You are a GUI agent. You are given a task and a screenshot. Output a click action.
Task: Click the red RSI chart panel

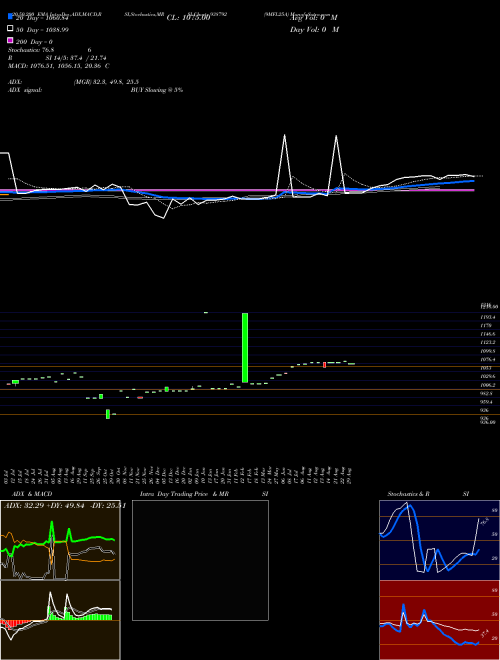(439, 620)
